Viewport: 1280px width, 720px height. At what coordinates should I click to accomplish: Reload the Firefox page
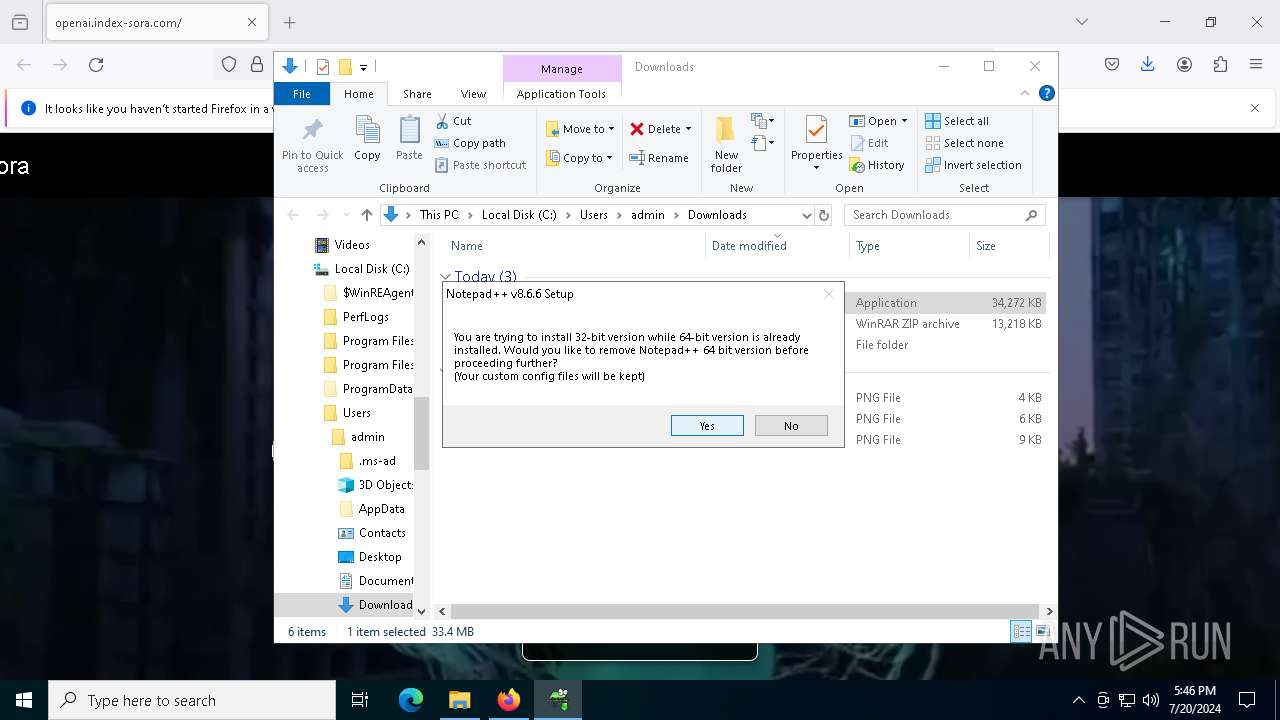[x=96, y=65]
